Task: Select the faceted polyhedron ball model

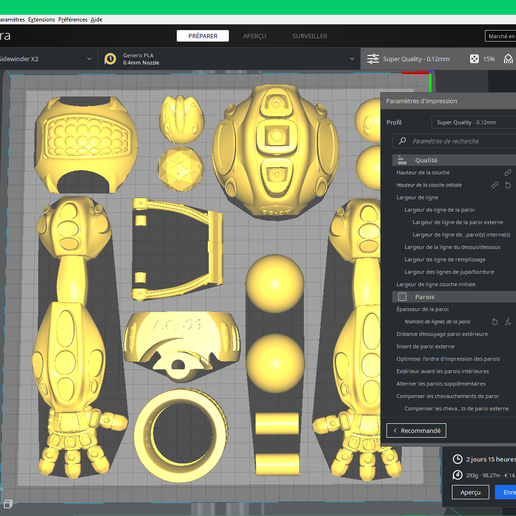Action: point(181,169)
